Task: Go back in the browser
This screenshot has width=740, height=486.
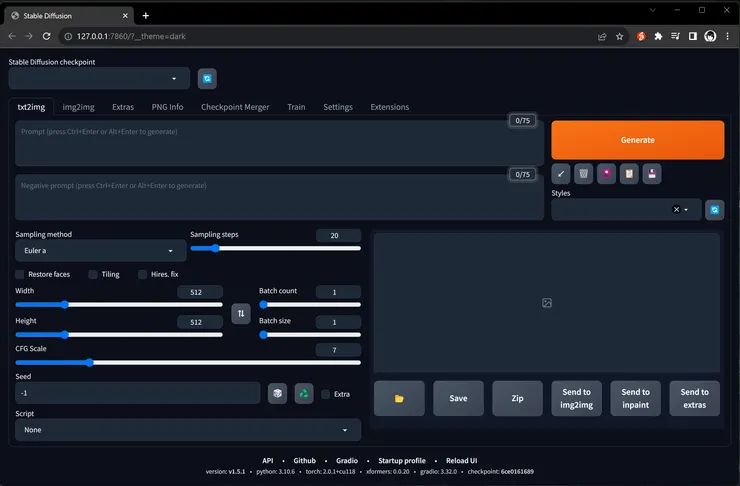Action: pos(12,36)
